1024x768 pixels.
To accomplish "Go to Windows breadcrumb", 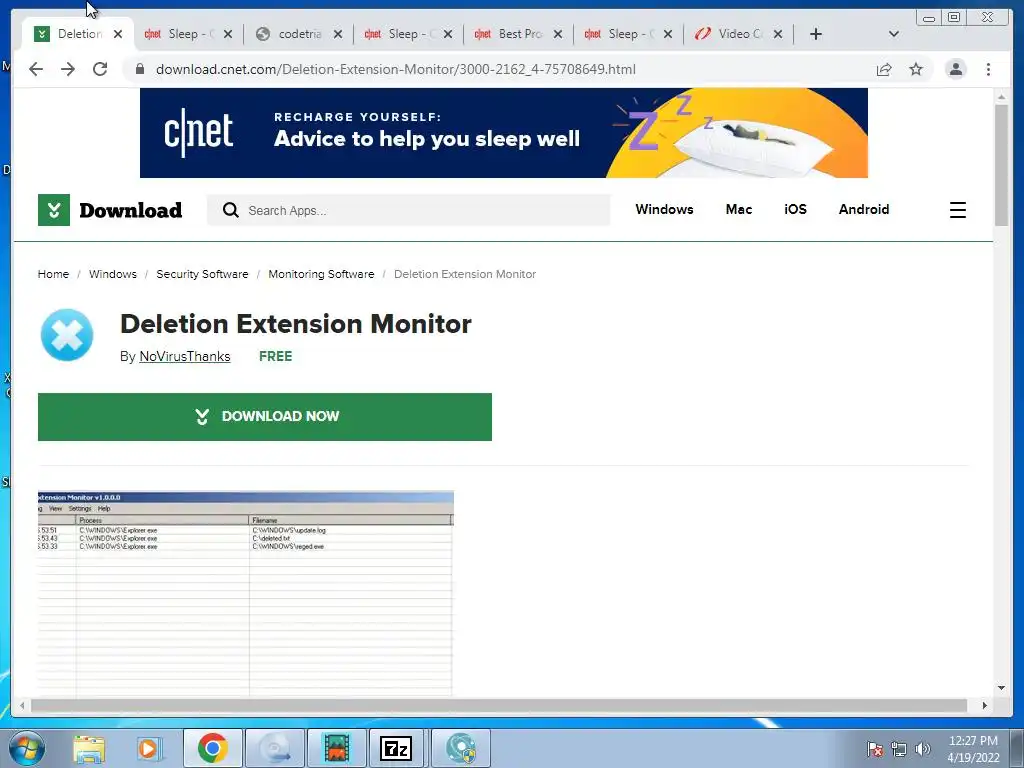I will [112, 274].
